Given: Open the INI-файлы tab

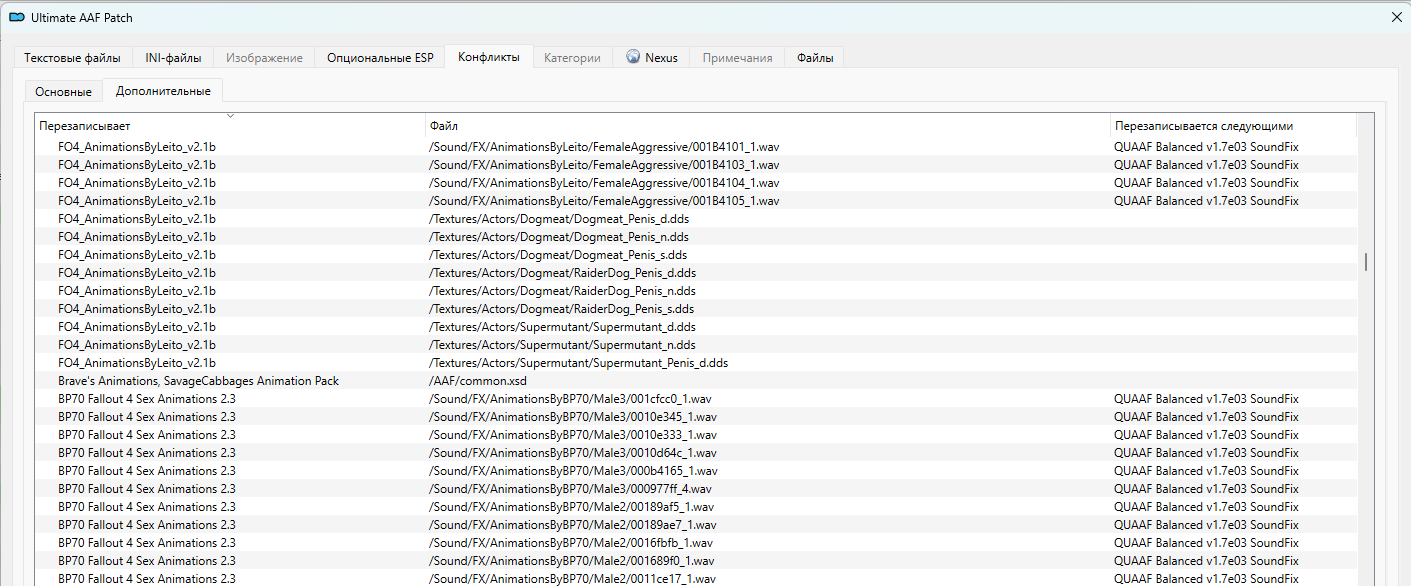Looking at the screenshot, I should pyautogui.click(x=173, y=58).
